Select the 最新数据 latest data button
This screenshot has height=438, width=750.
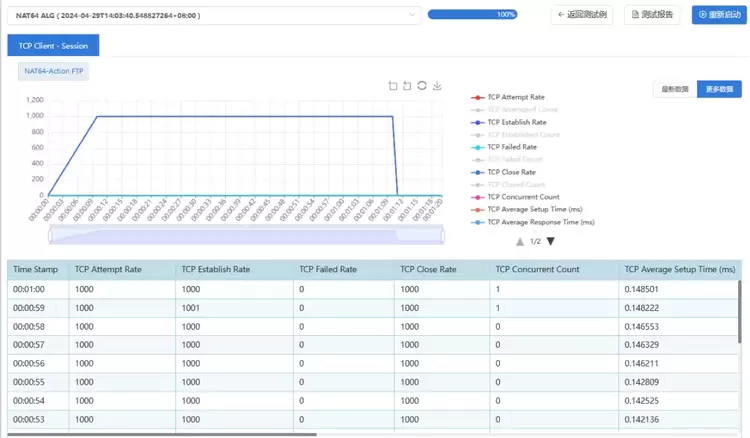[675, 89]
